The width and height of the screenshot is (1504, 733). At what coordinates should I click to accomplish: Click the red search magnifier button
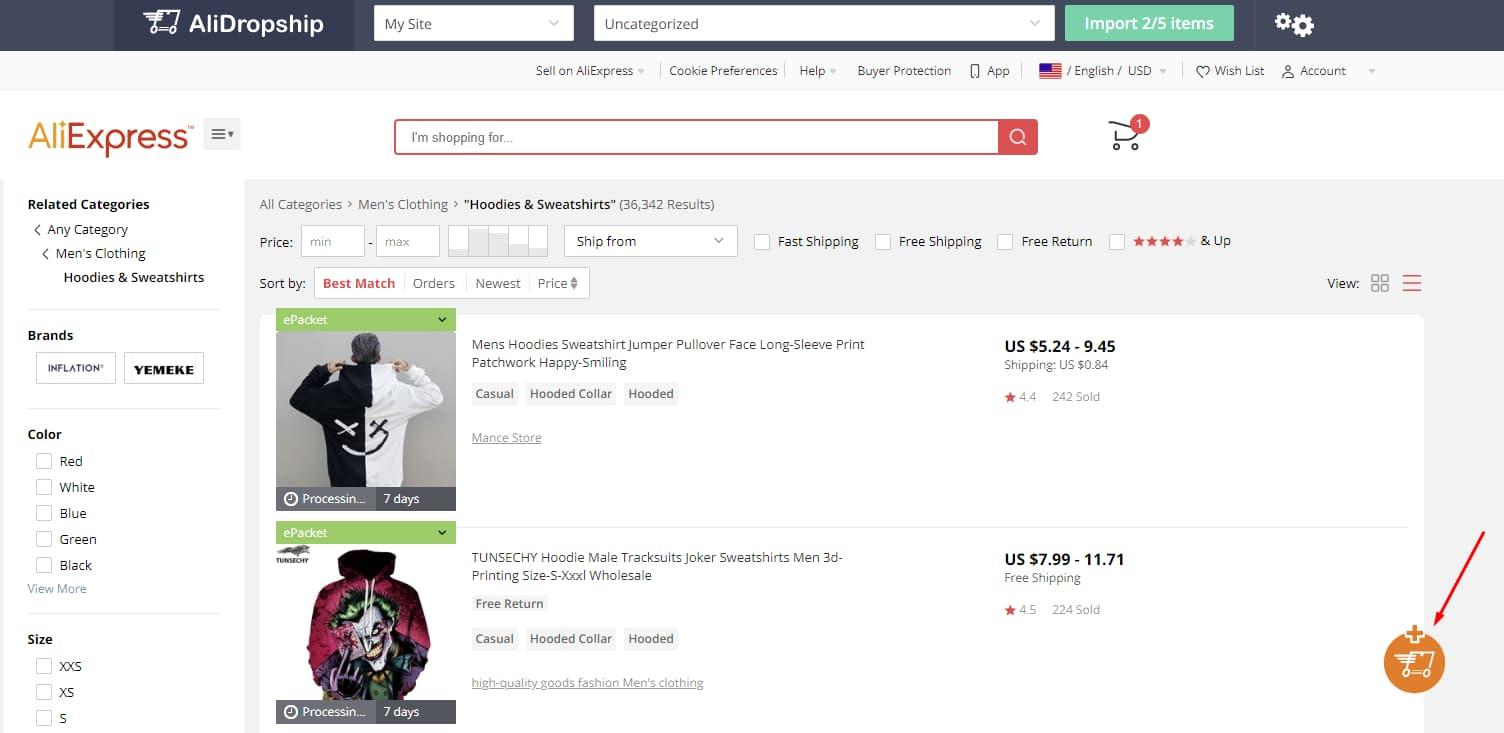(x=1018, y=137)
